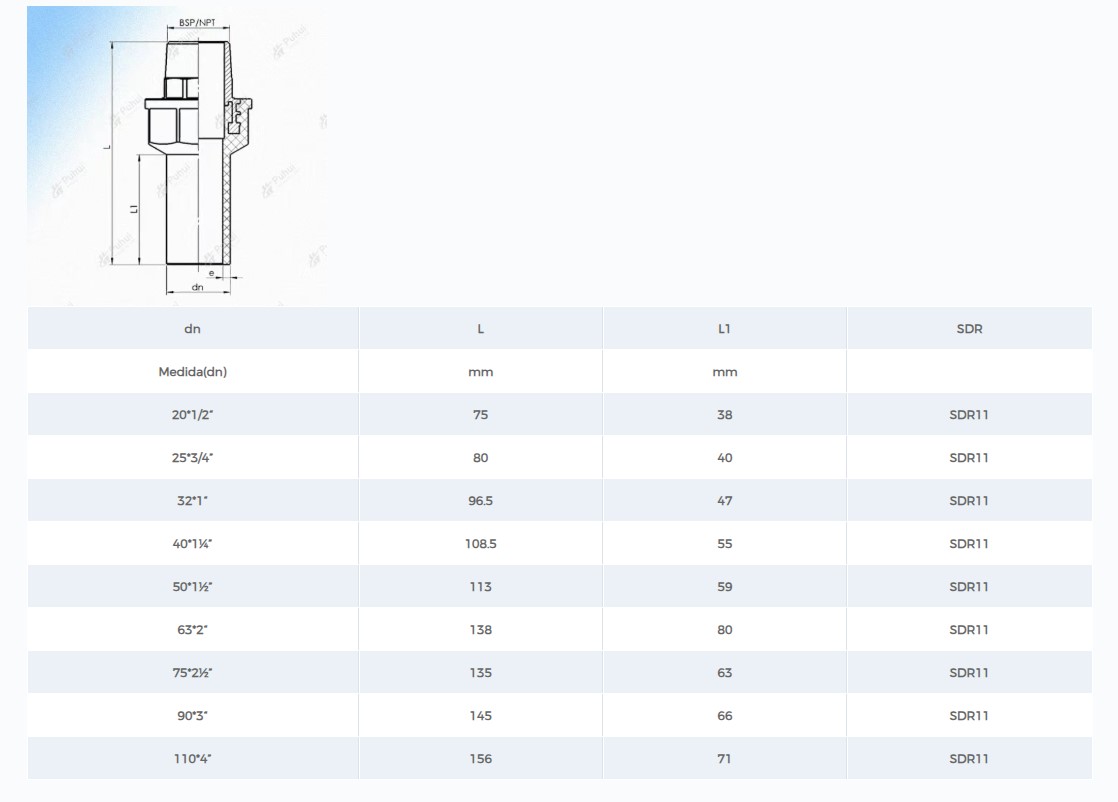This screenshot has height=802, width=1118.
Task: Click SDR11 in the 25*3/4" row
Action: [x=969, y=458]
